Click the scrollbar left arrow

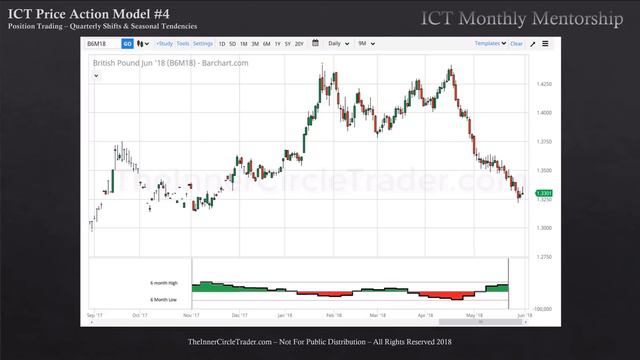(x=91, y=322)
